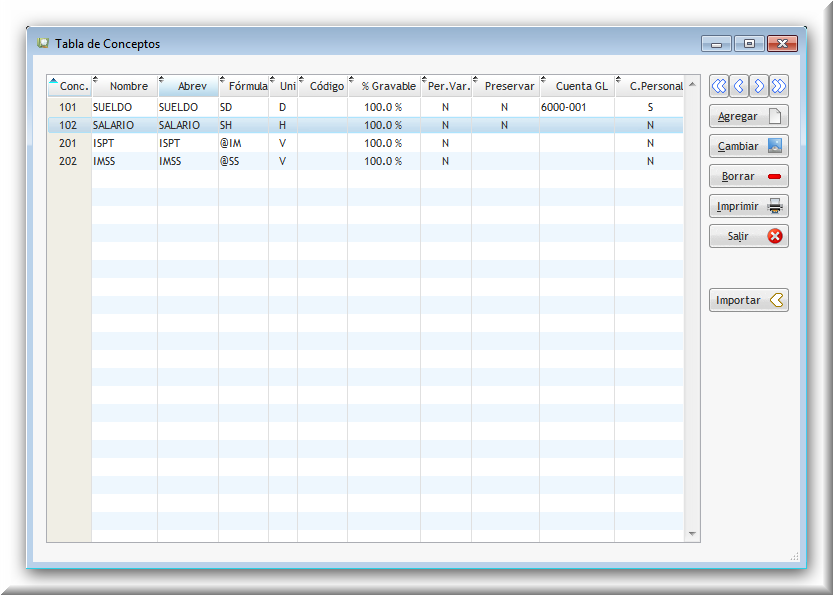Click scrollbar down arrow of the table
This screenshot has height=595, width=833.
[x=692, y=533]
